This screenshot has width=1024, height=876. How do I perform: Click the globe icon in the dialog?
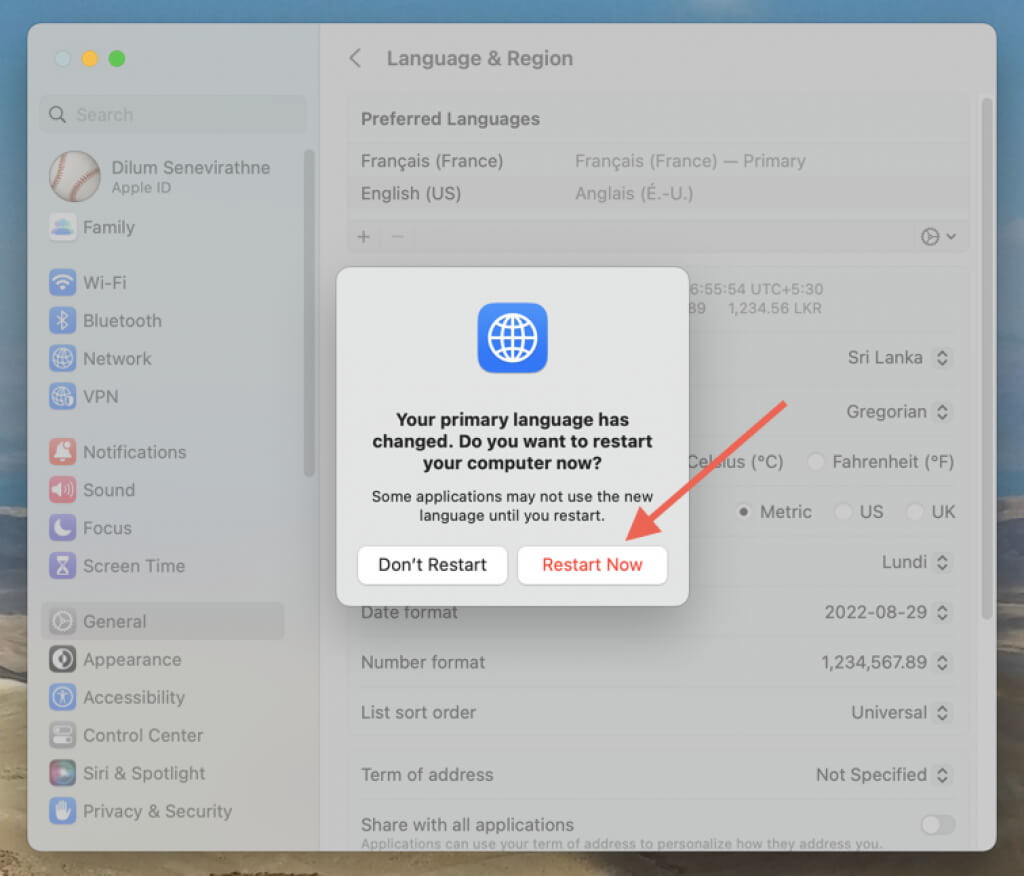click(x=513, y=338)
